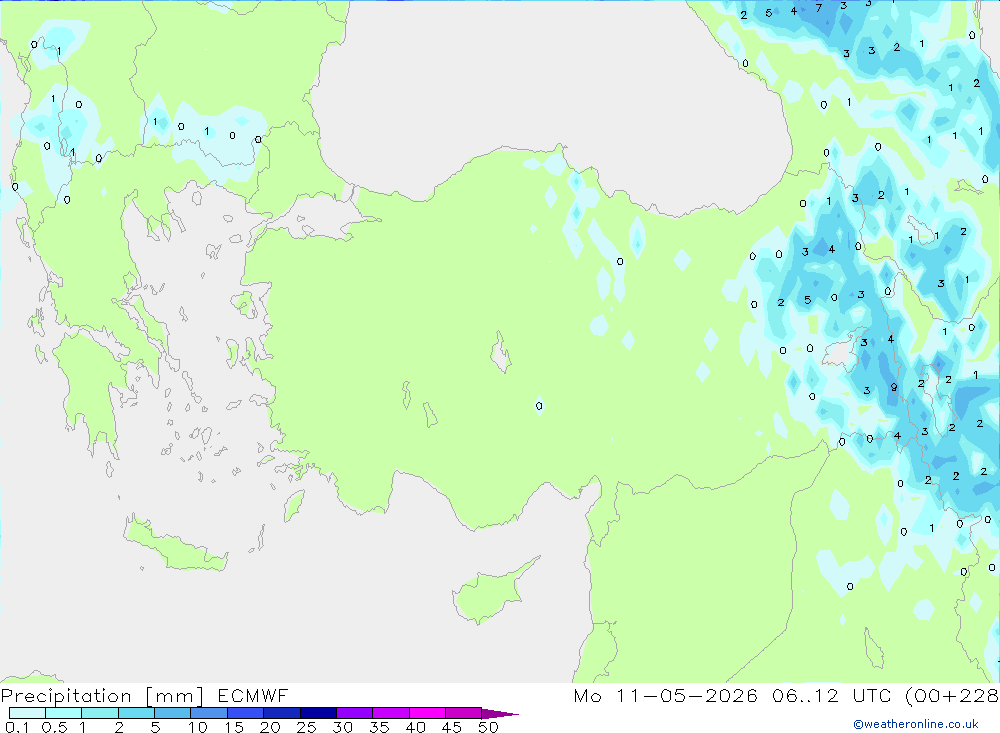This screenshot has width=1000, height=733.
Task: Click the '(00+228' forecast offset text
Action: click(x=952, y=695)
